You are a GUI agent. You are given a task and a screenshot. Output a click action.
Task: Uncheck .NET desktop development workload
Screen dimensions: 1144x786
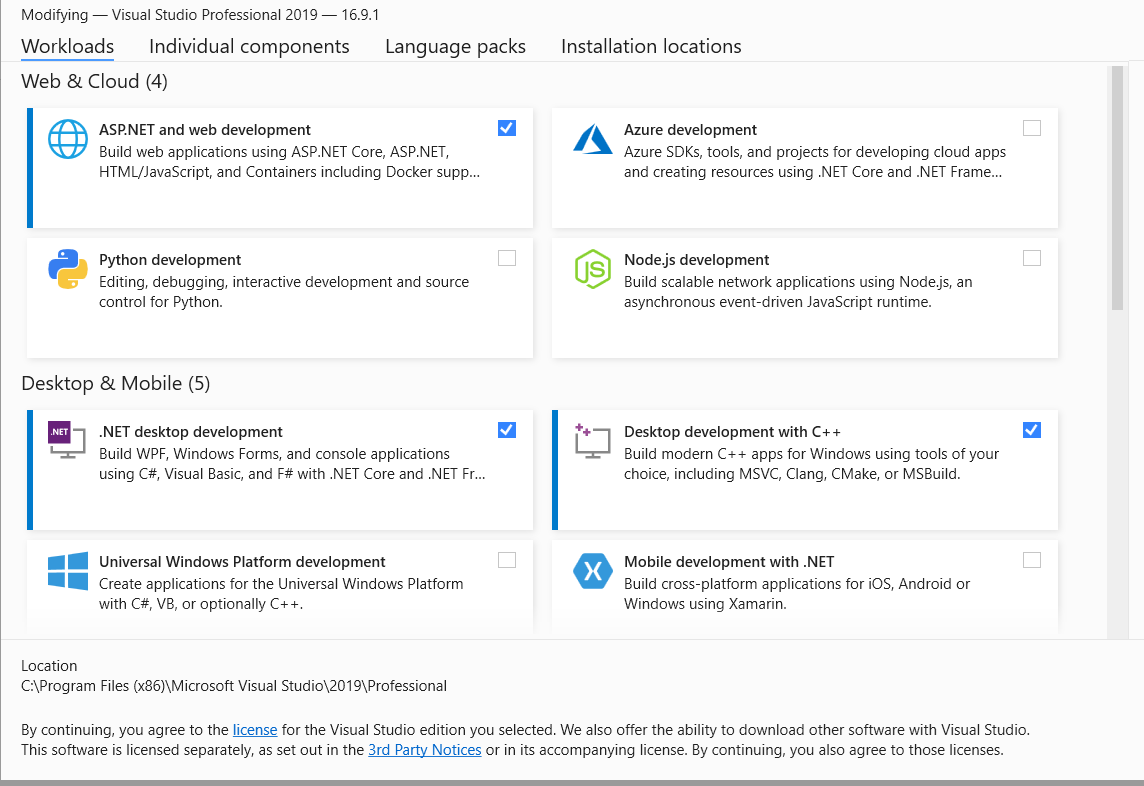[x=507, y=431]
